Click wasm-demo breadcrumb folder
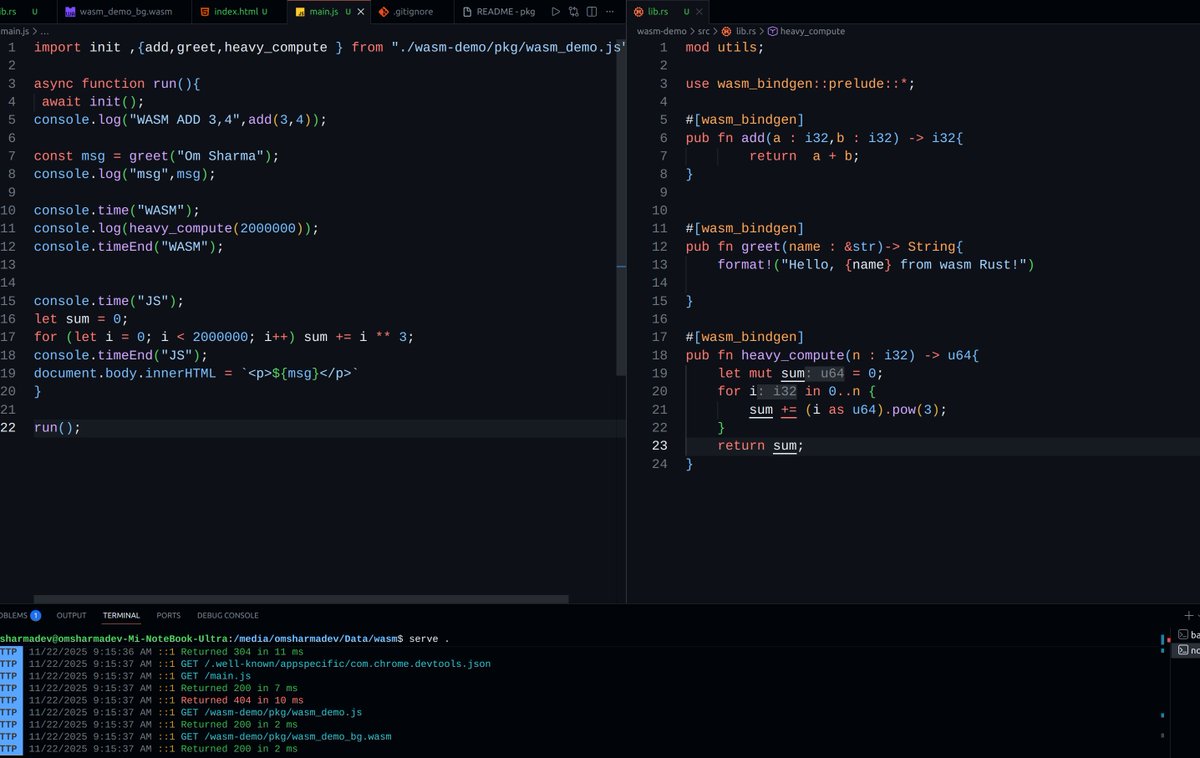 [x=661, y=31]
